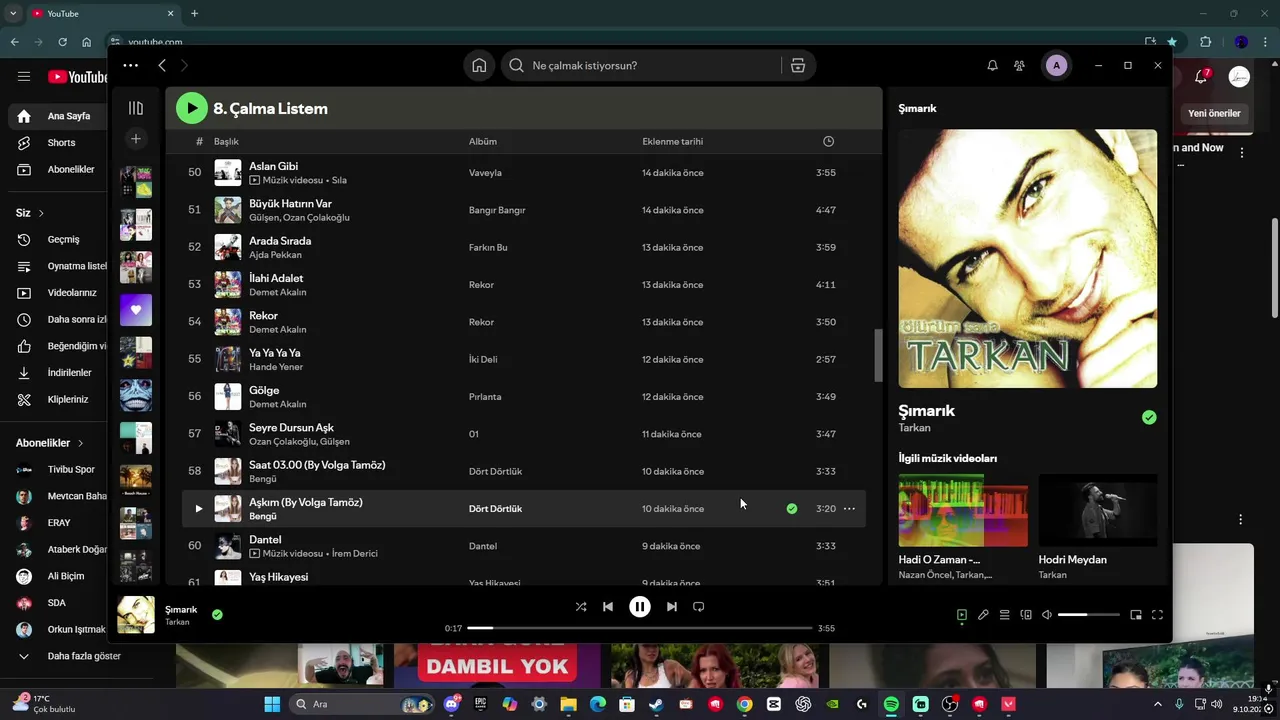Open the YouTube hamburger menu
Viewport: 1280px width, 720px height.
[x=24, y=76]
